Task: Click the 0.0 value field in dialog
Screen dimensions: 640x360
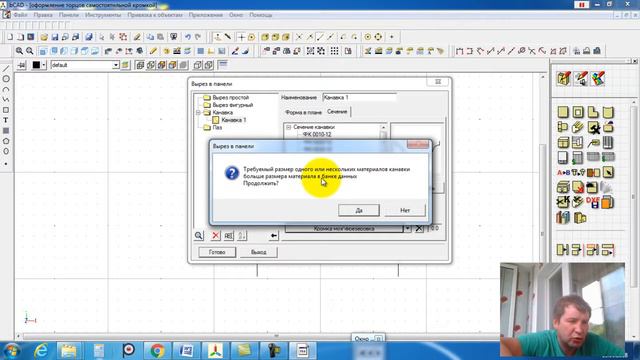Action: tap(435, 228)
